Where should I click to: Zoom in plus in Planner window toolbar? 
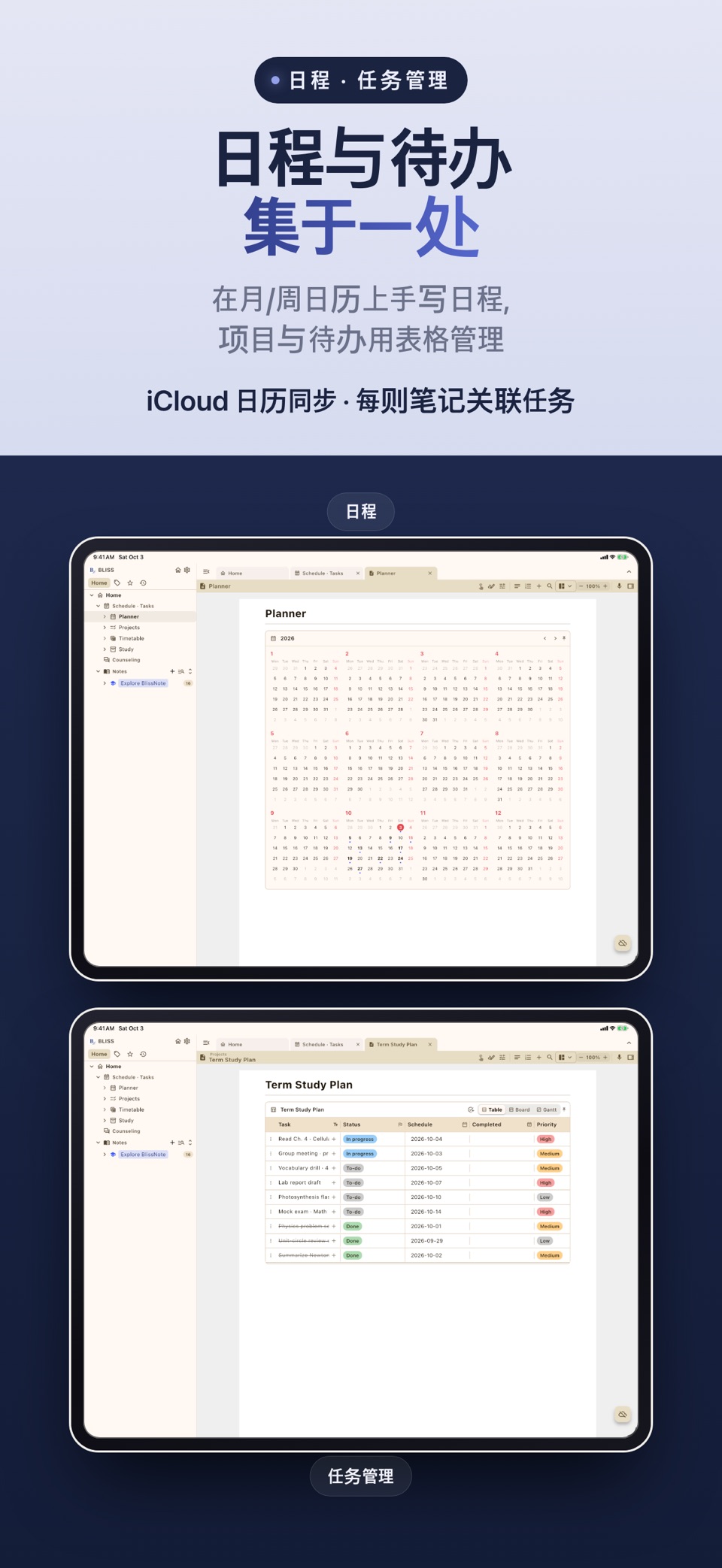605,586
